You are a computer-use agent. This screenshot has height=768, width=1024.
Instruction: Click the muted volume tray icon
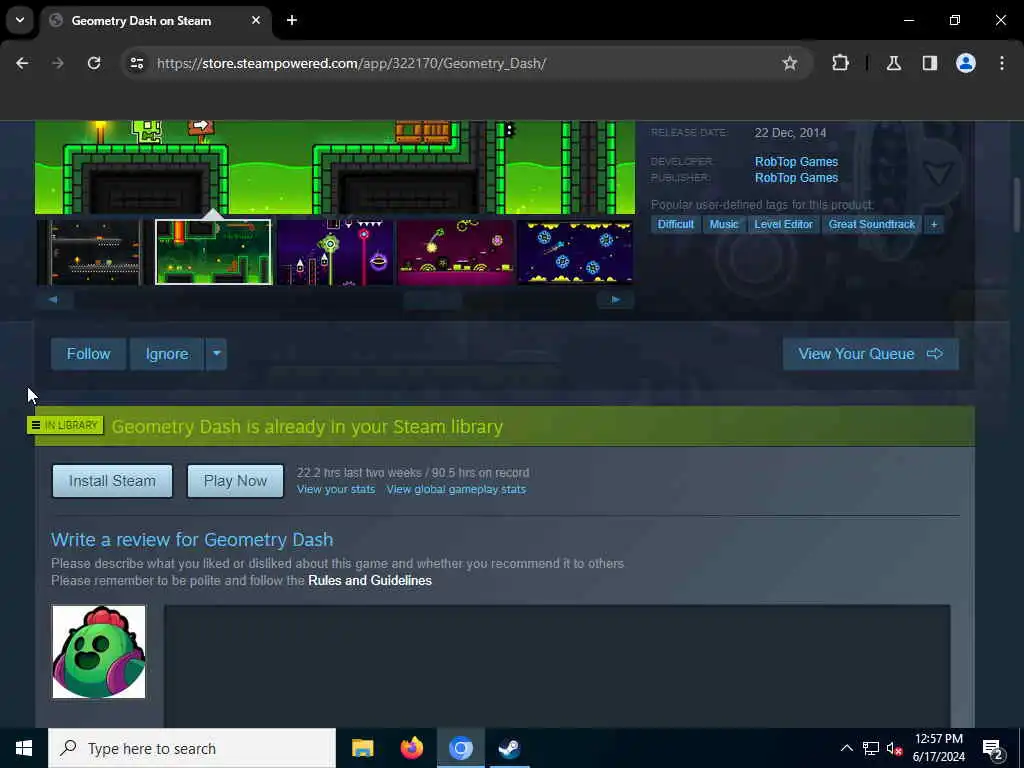point(894,748)
